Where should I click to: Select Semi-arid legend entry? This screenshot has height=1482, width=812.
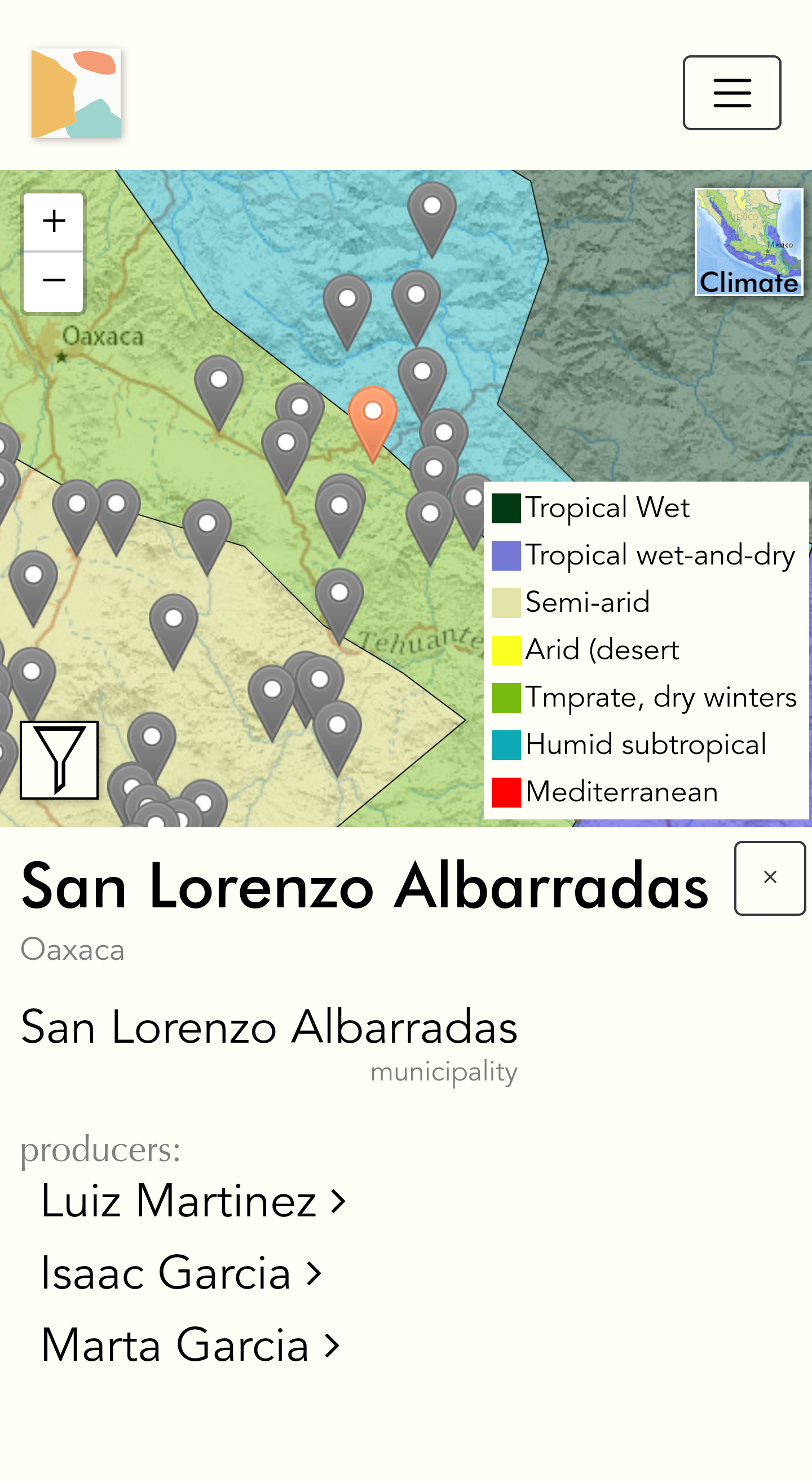click(586, 602)
